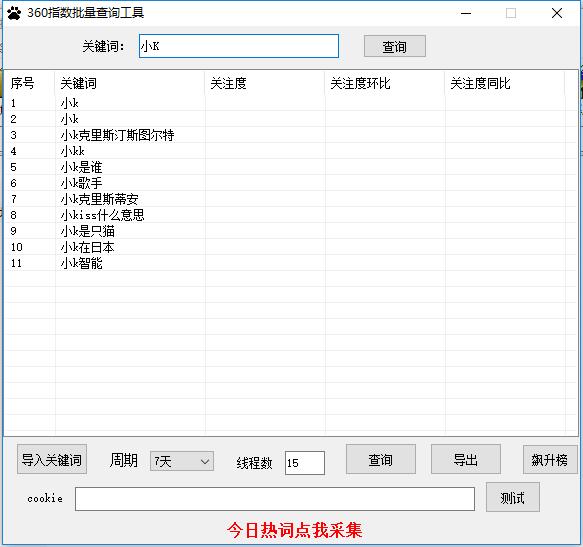583x547 pixels.
Task: Sort by 关键词 column header
Action: coord(78,83)
